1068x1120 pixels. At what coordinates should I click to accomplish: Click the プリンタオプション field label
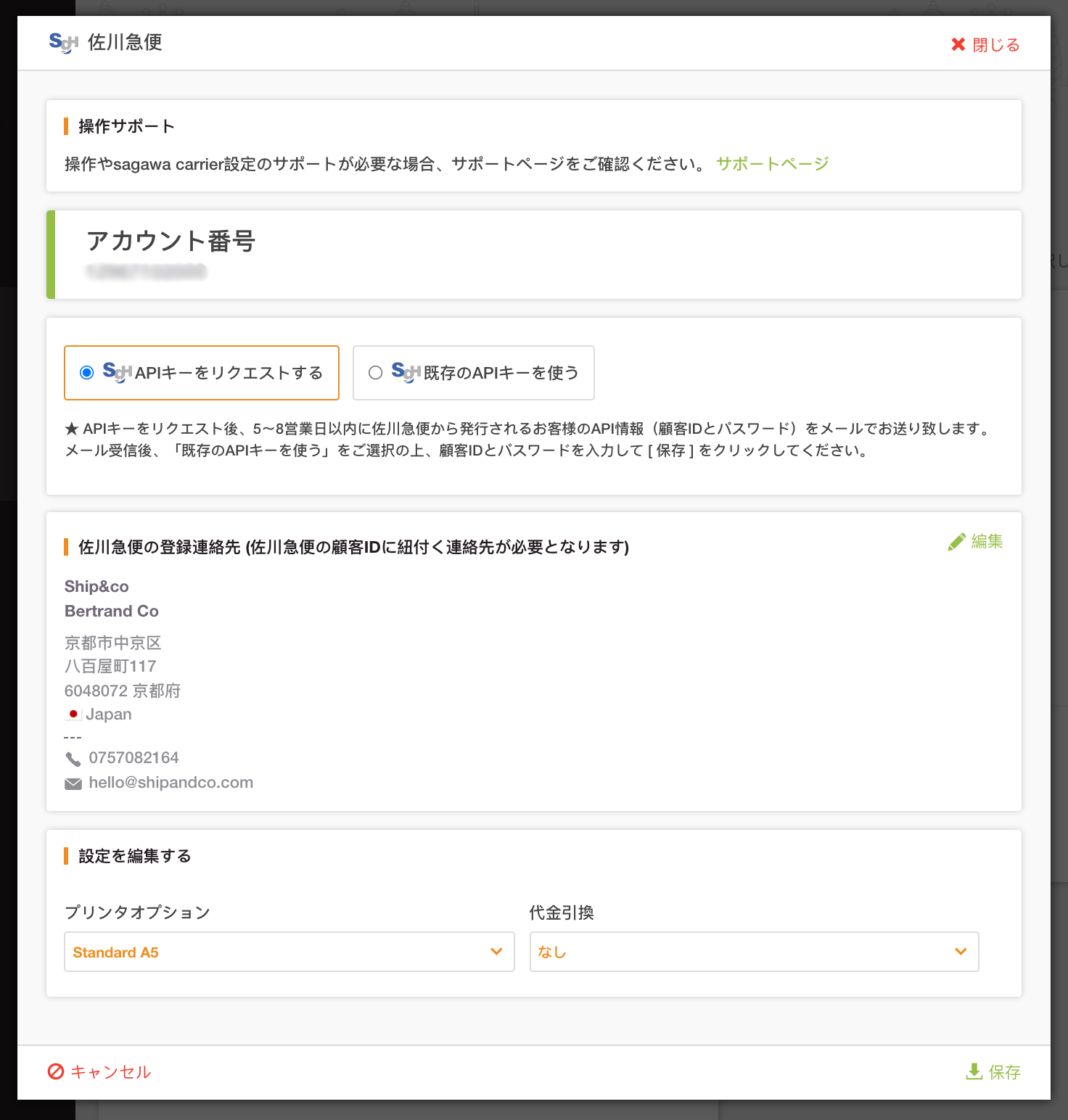coord(137,913)
